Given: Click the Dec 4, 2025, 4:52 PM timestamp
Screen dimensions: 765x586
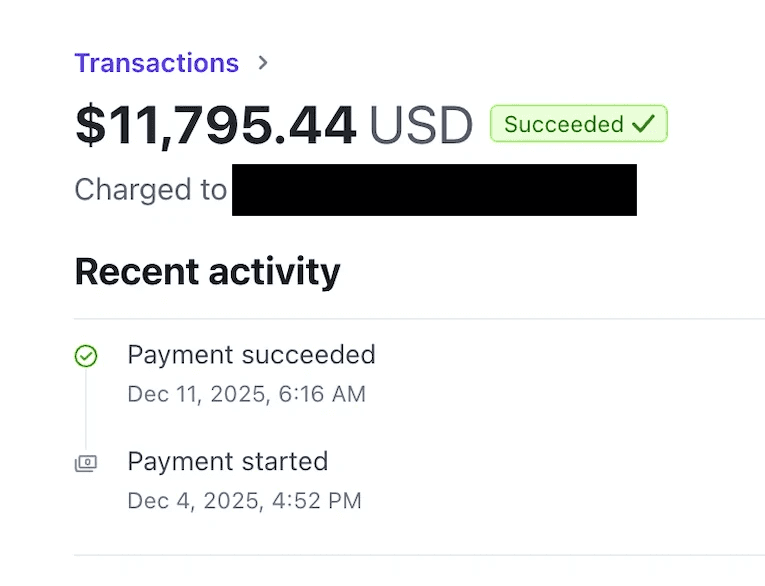Looking at the screenshot, I should 244,500.
